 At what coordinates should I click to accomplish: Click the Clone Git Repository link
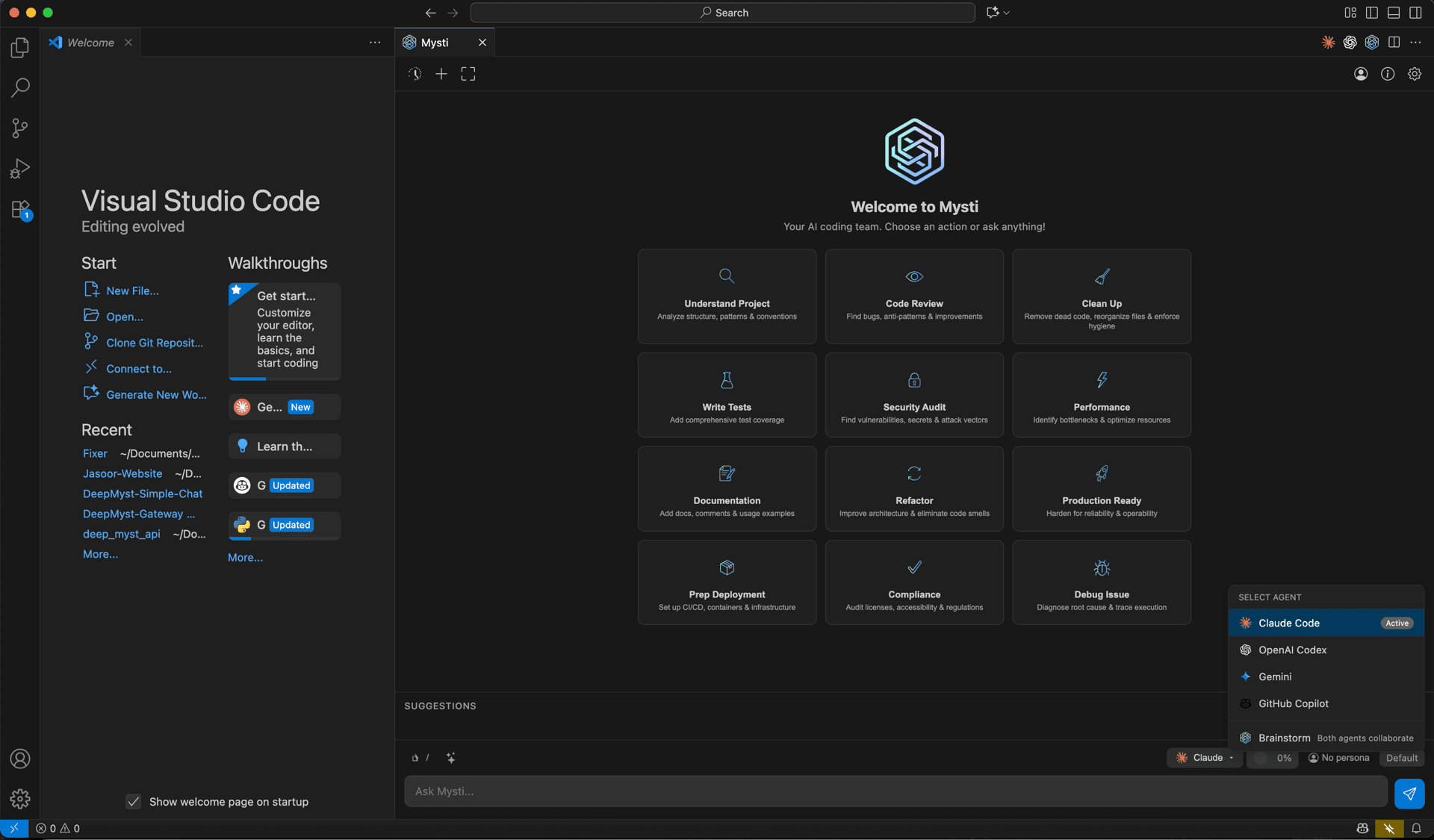click(154, 343)
